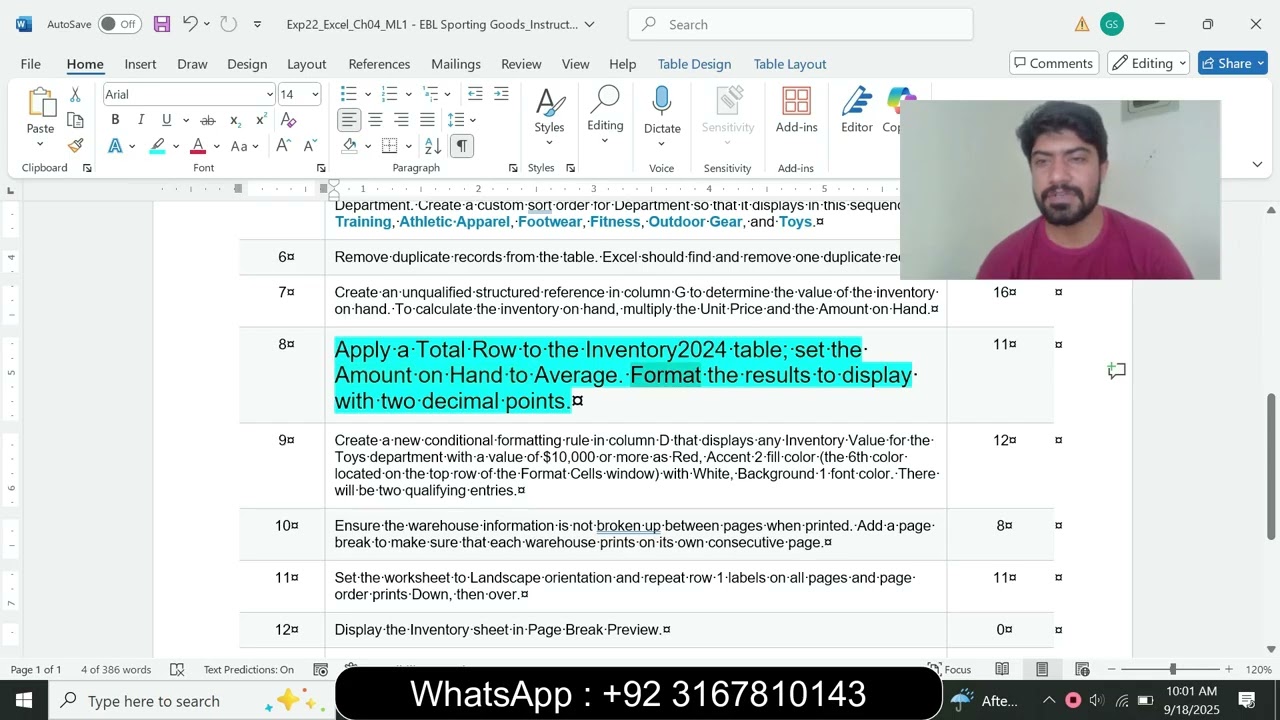Image resolution: width=1280 pixels, height=720 pixels.
Task: Align the paragraph to the right
Action: tap(401, 120)
